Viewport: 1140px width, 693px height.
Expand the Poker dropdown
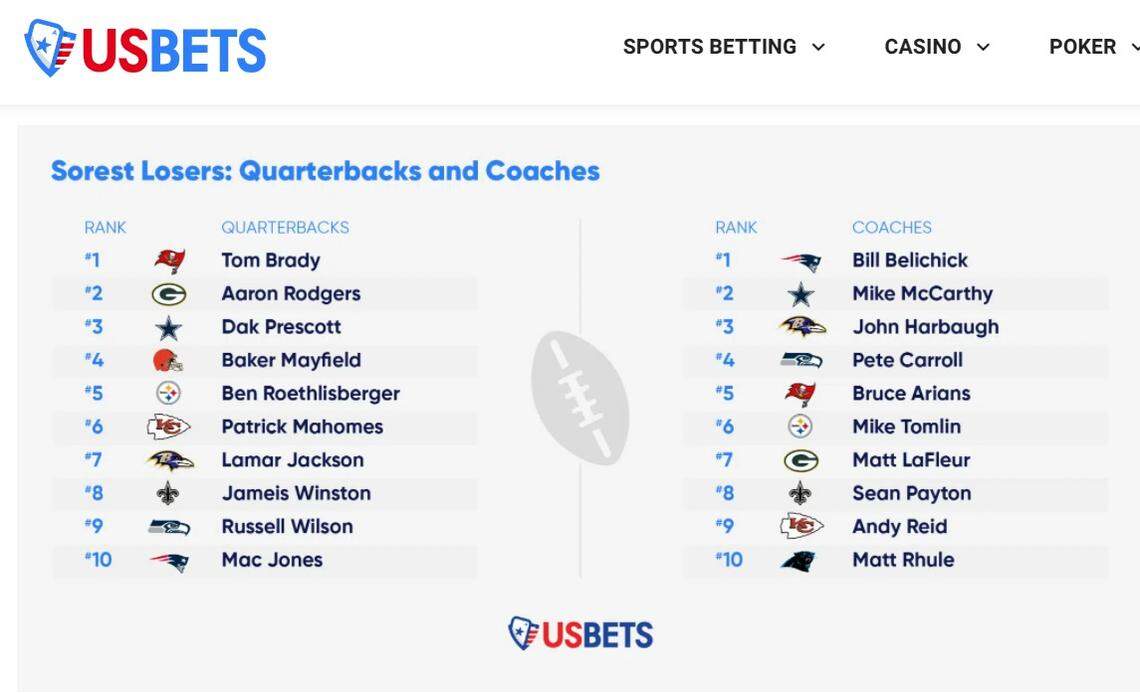[x=1135, y=46]
